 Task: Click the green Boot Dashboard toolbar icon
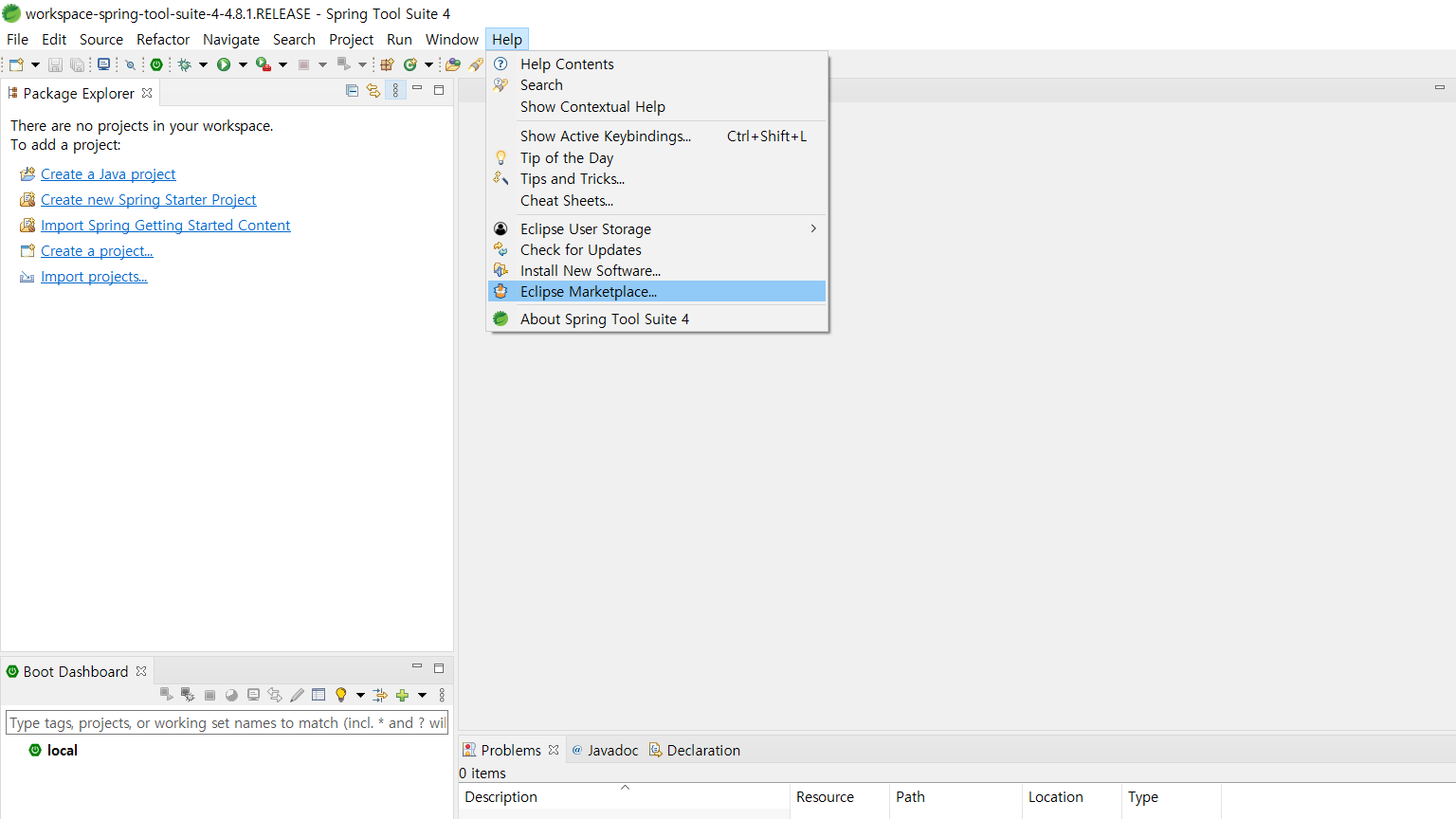coord(156,64)
